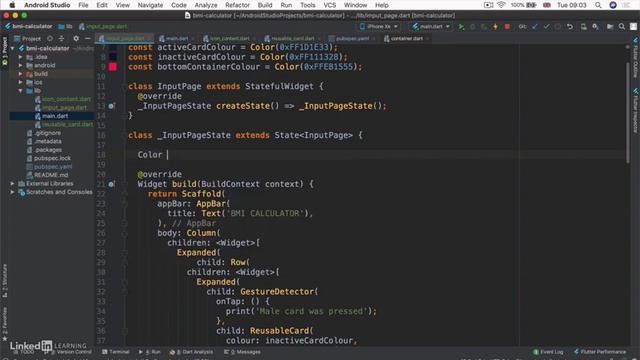
Task: Click the inactiveCardColour dark swatch on line 8
Action: coord(113,57)
